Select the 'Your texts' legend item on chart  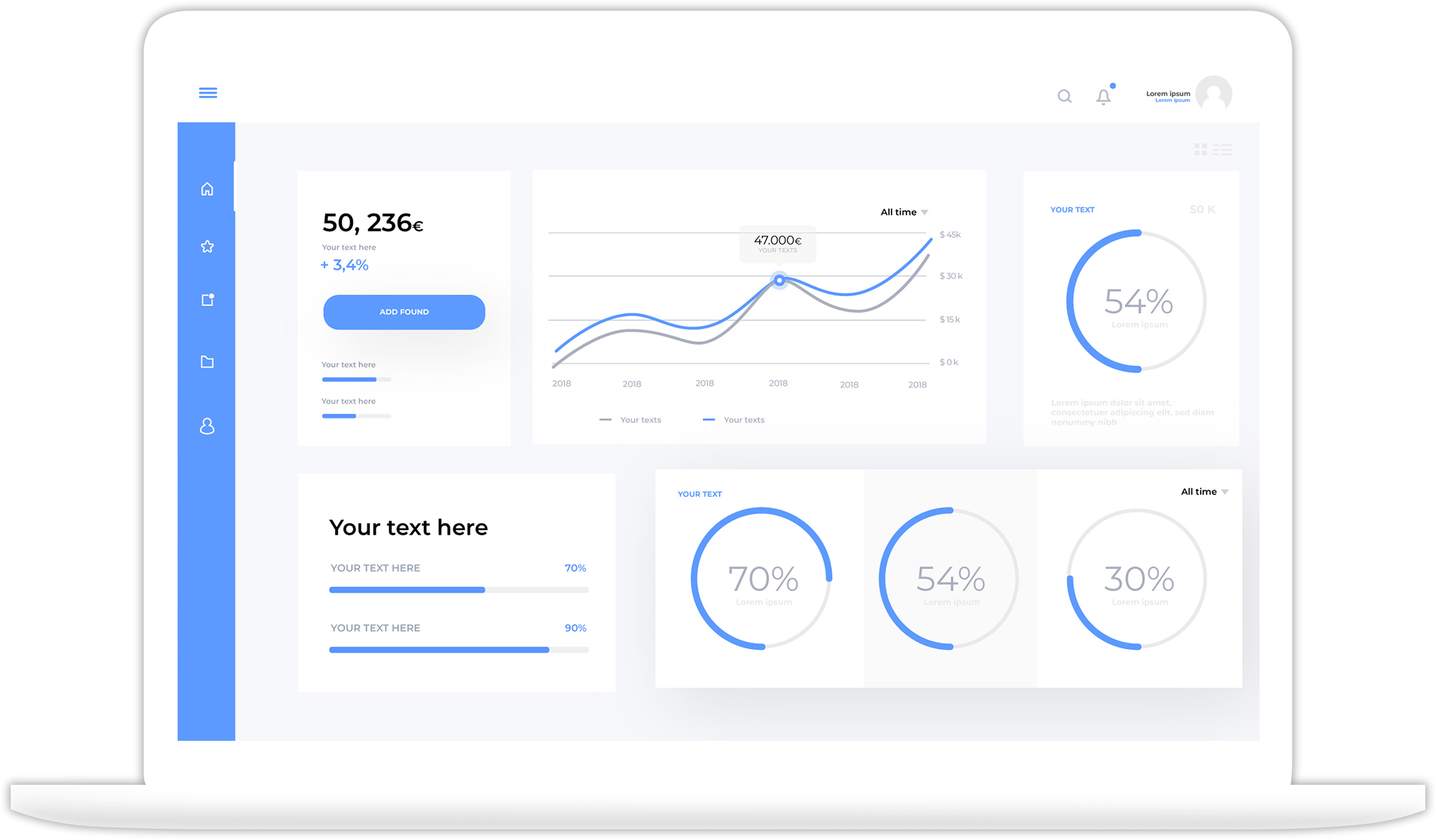click(x=642, y=419)
